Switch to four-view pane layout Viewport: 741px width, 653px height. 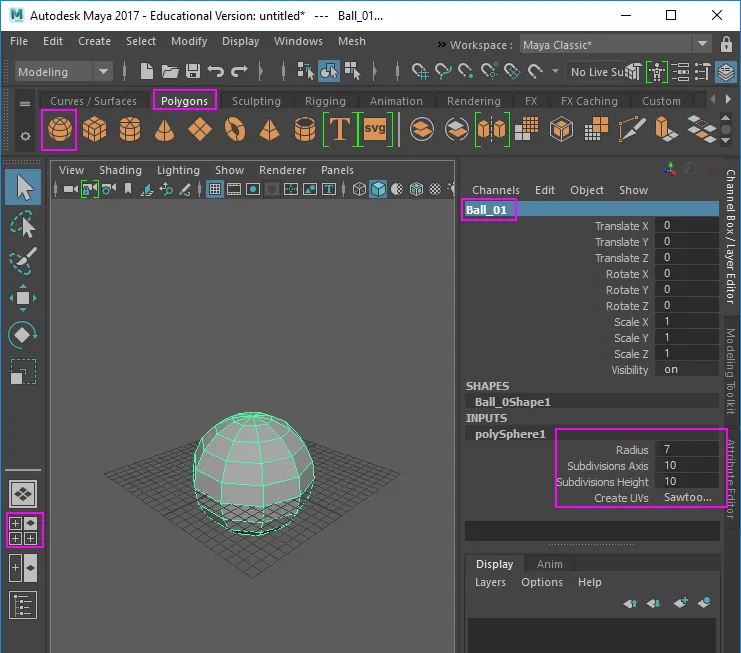coord(23,531)
